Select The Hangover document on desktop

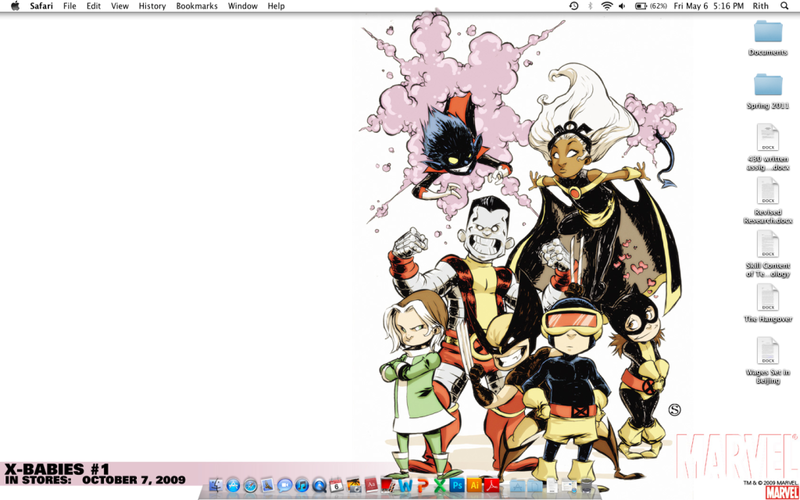[x=768, y=303]
